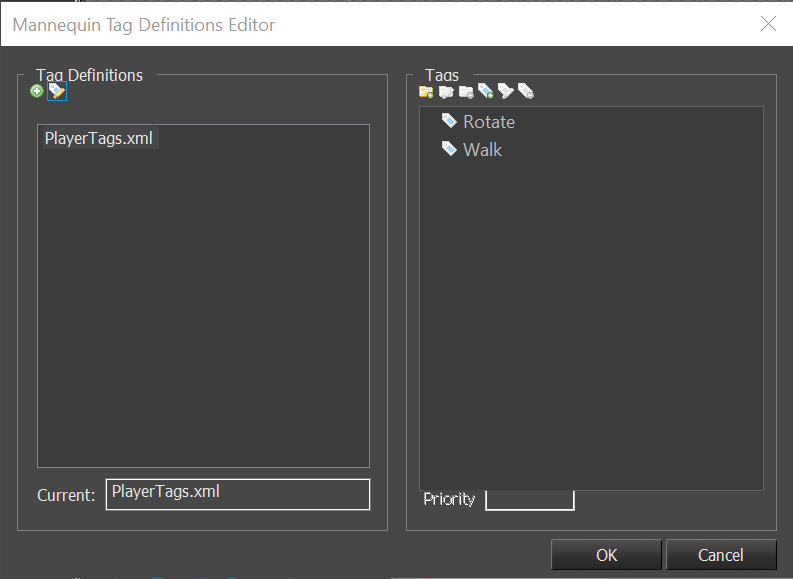Click the tag-with-pencil icon under Tag Definitions

56,92
